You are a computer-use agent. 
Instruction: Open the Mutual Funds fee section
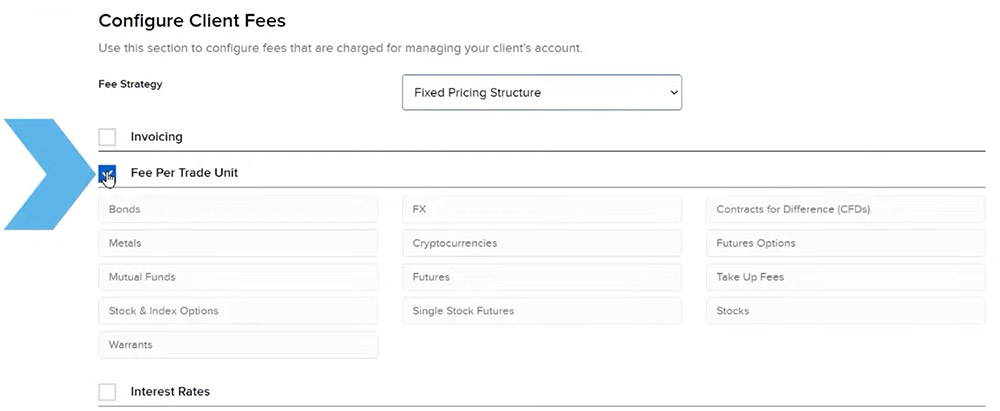[x=238, y=277]
